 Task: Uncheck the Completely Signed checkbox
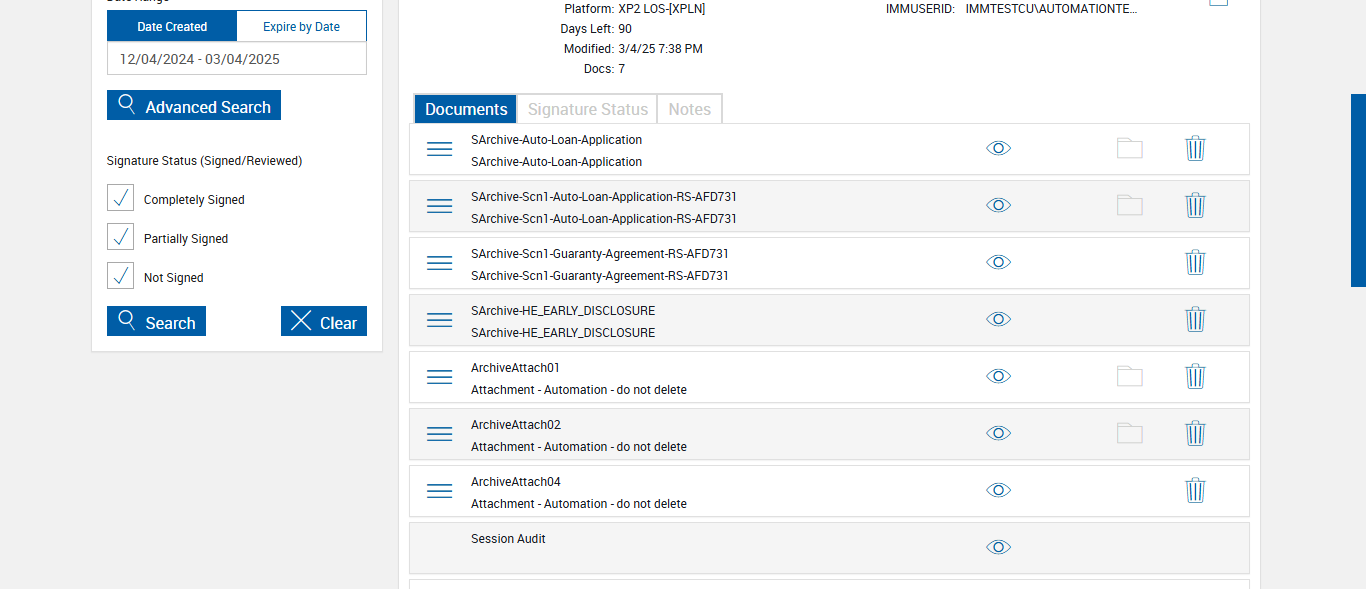point(120,198)
